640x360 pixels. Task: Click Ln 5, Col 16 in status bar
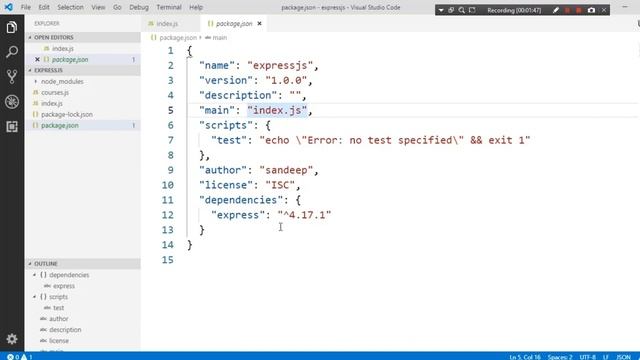(525, 357)
